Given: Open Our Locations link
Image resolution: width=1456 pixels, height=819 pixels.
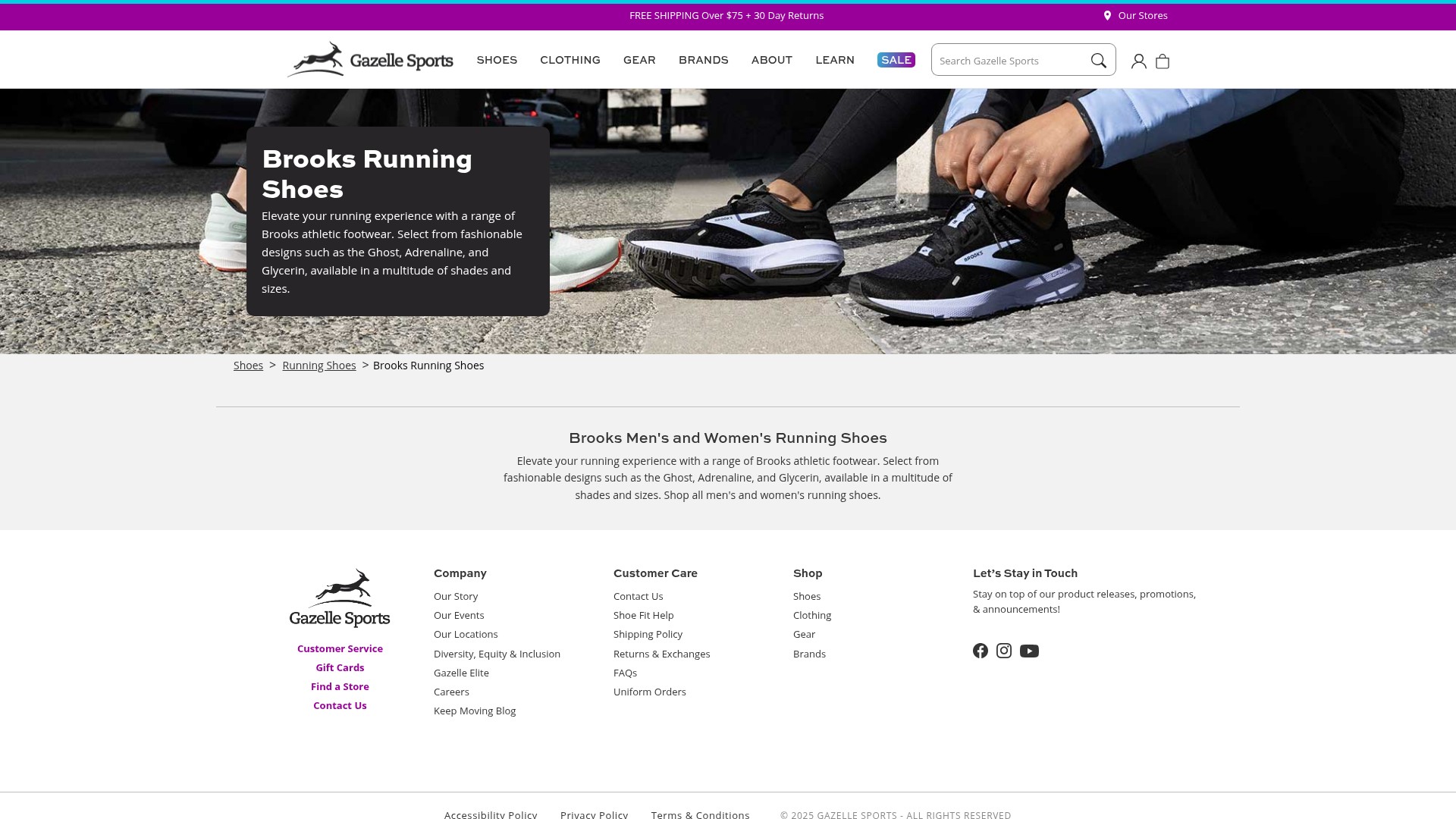Looking at the screenshot, I should 466,634.
